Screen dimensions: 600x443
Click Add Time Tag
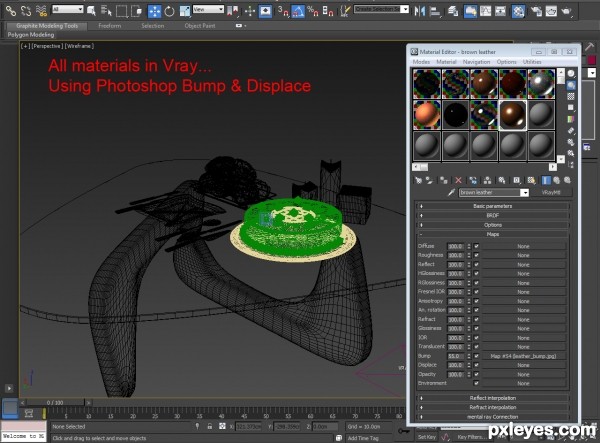point(363,438)
